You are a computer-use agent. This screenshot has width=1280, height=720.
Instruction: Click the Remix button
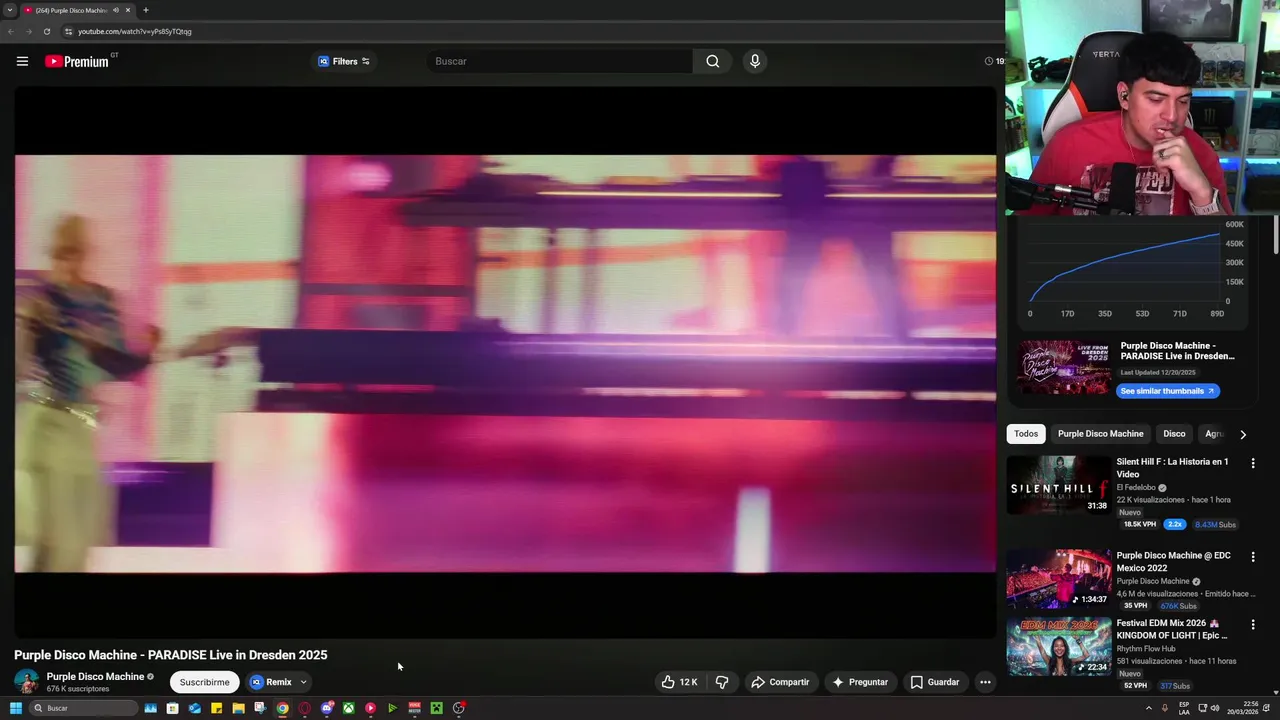pos(271,682)
